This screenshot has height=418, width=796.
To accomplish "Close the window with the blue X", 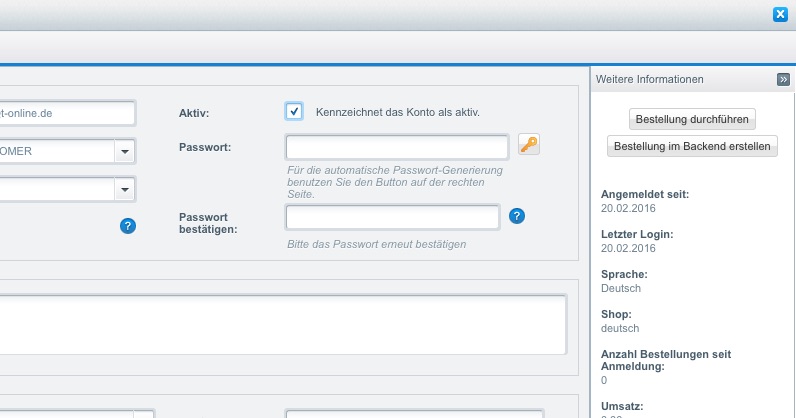I will 781,14.
